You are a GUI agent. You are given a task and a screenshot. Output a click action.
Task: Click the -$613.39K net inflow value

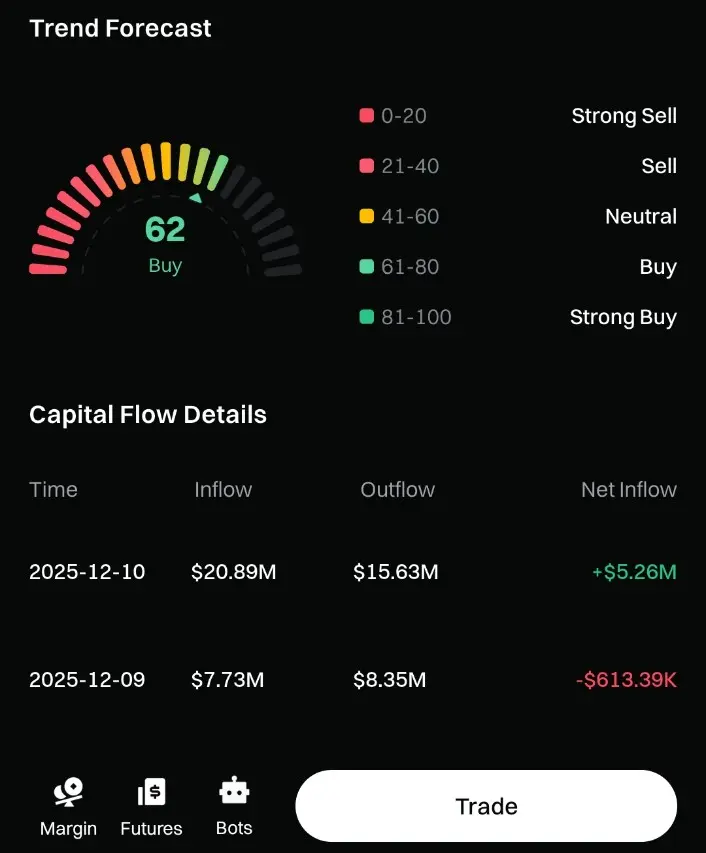coord(626,680)
